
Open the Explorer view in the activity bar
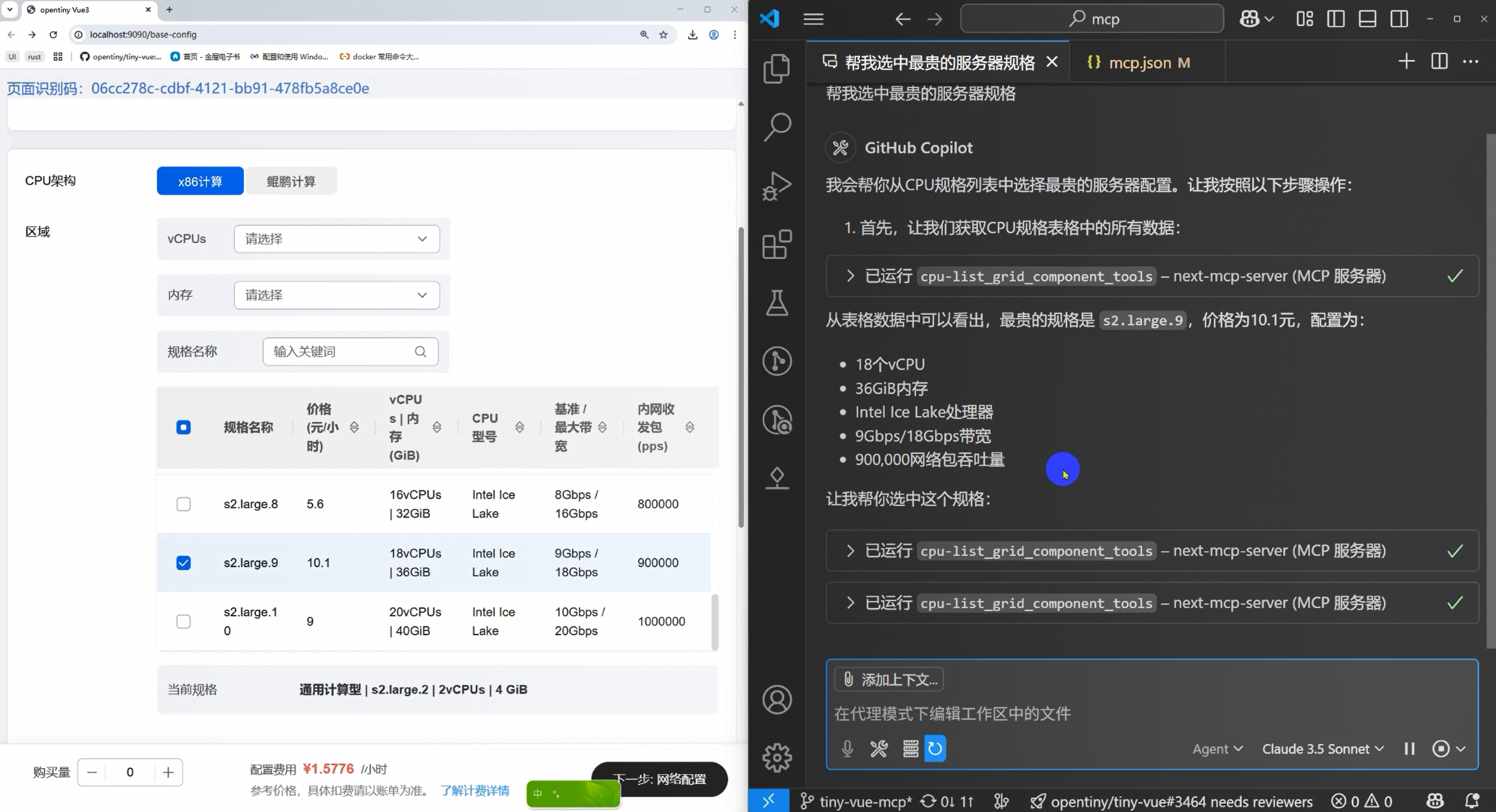point(776,68)
